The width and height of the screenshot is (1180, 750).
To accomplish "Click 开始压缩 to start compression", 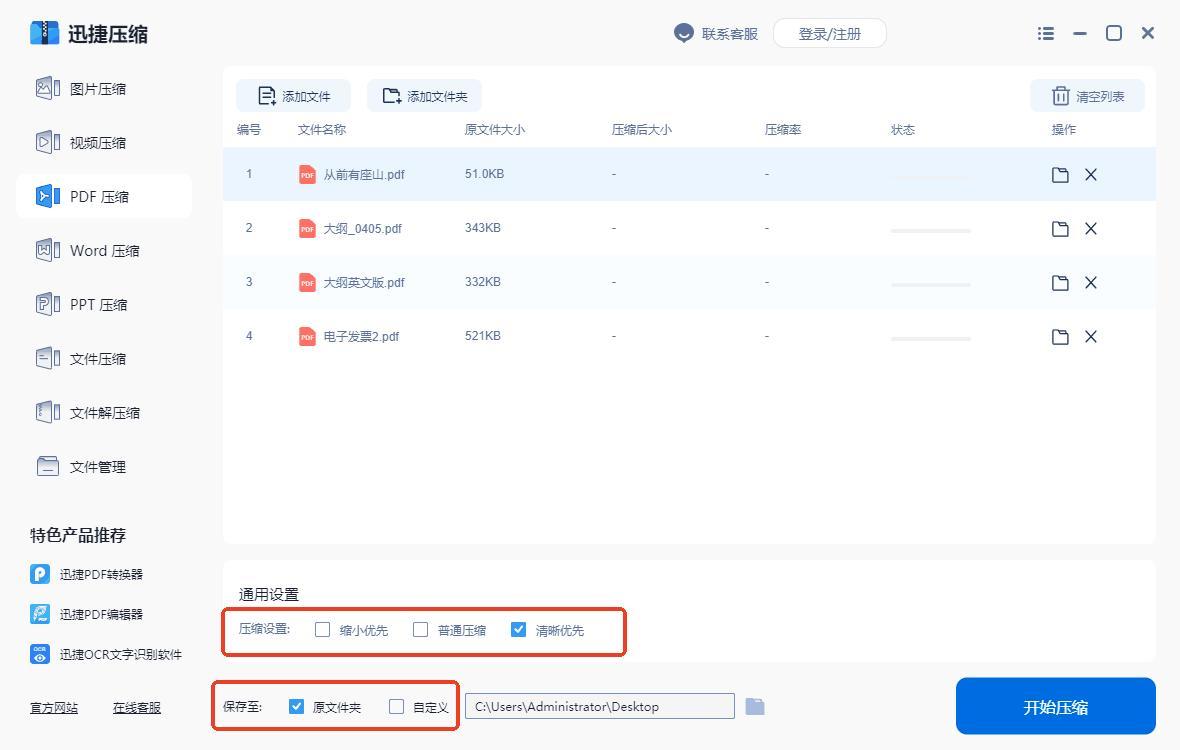I will pos(1055,706).
